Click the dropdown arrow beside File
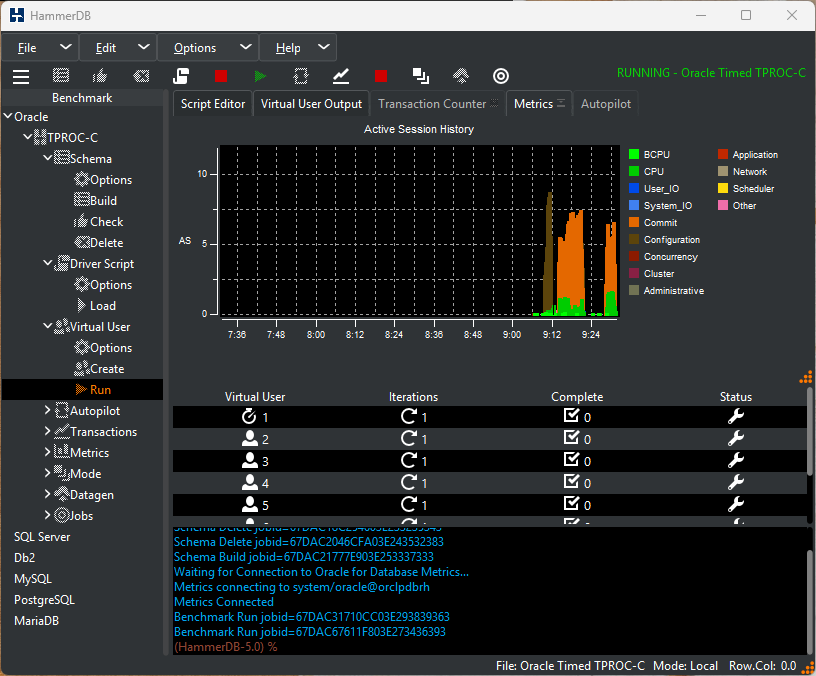 66,47
